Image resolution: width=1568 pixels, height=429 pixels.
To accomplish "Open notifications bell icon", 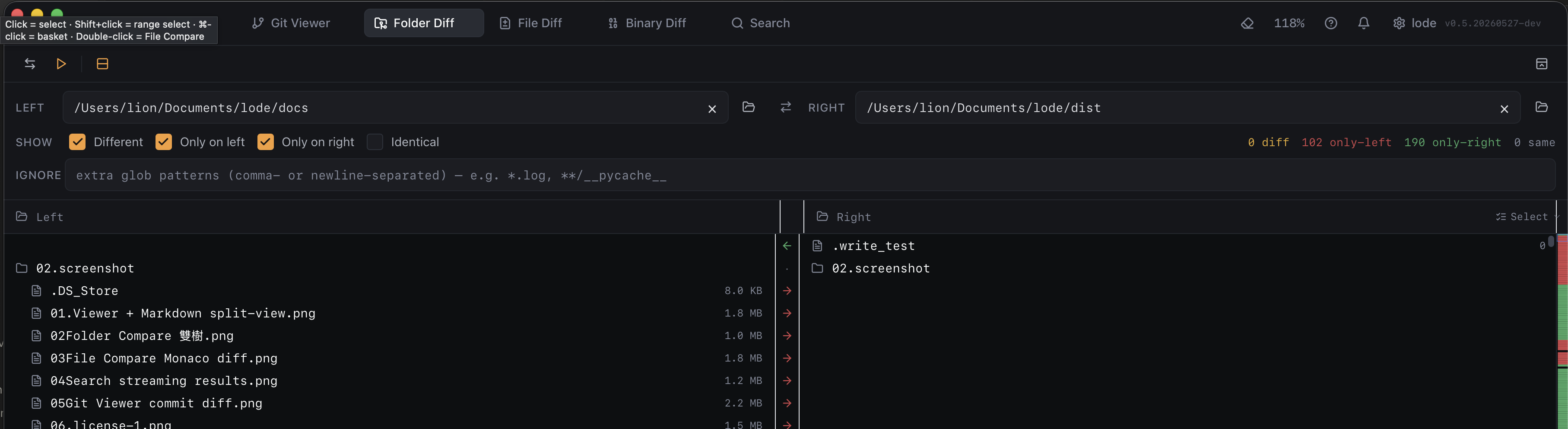I will pyautogui.click(x=1364, y=23).
